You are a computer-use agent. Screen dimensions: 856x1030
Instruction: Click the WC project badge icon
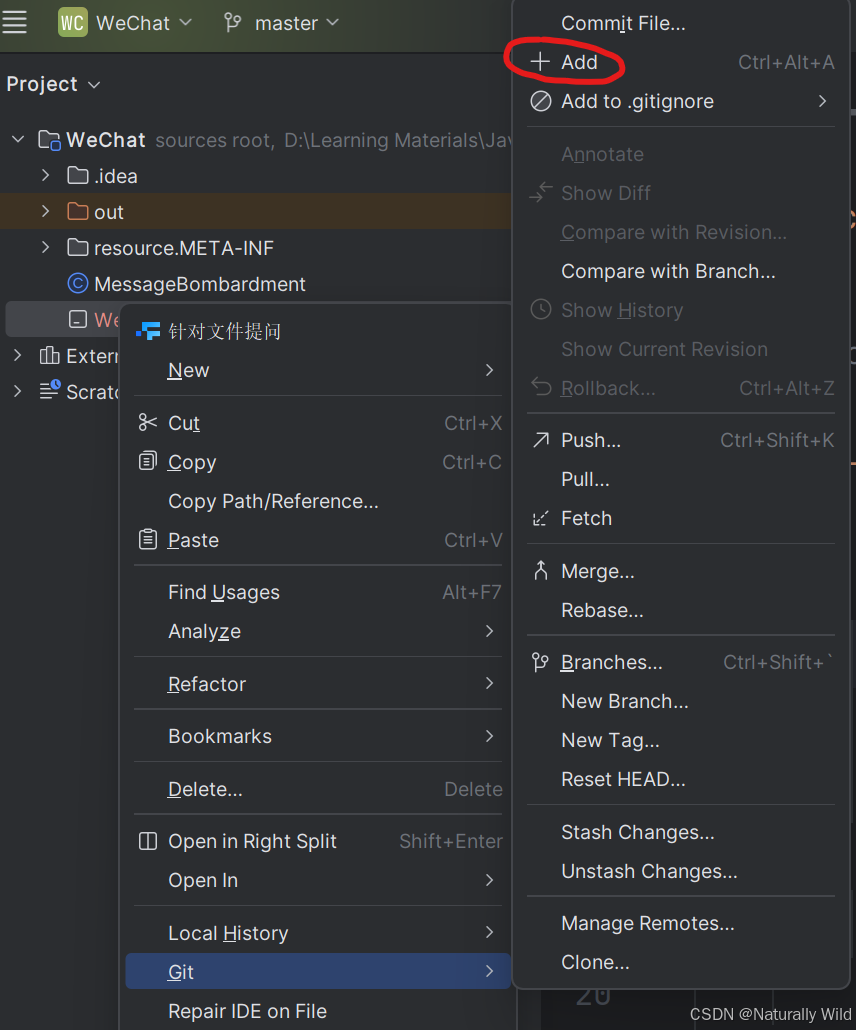pyautogui.click(x=72, y=23)
